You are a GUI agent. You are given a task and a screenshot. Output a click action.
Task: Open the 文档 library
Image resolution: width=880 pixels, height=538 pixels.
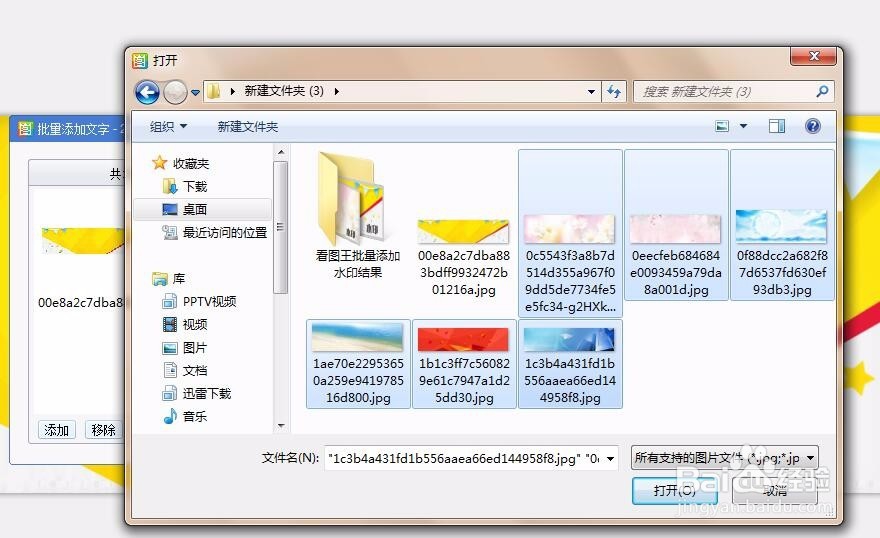pyautogui.click(x=195, y=370)
